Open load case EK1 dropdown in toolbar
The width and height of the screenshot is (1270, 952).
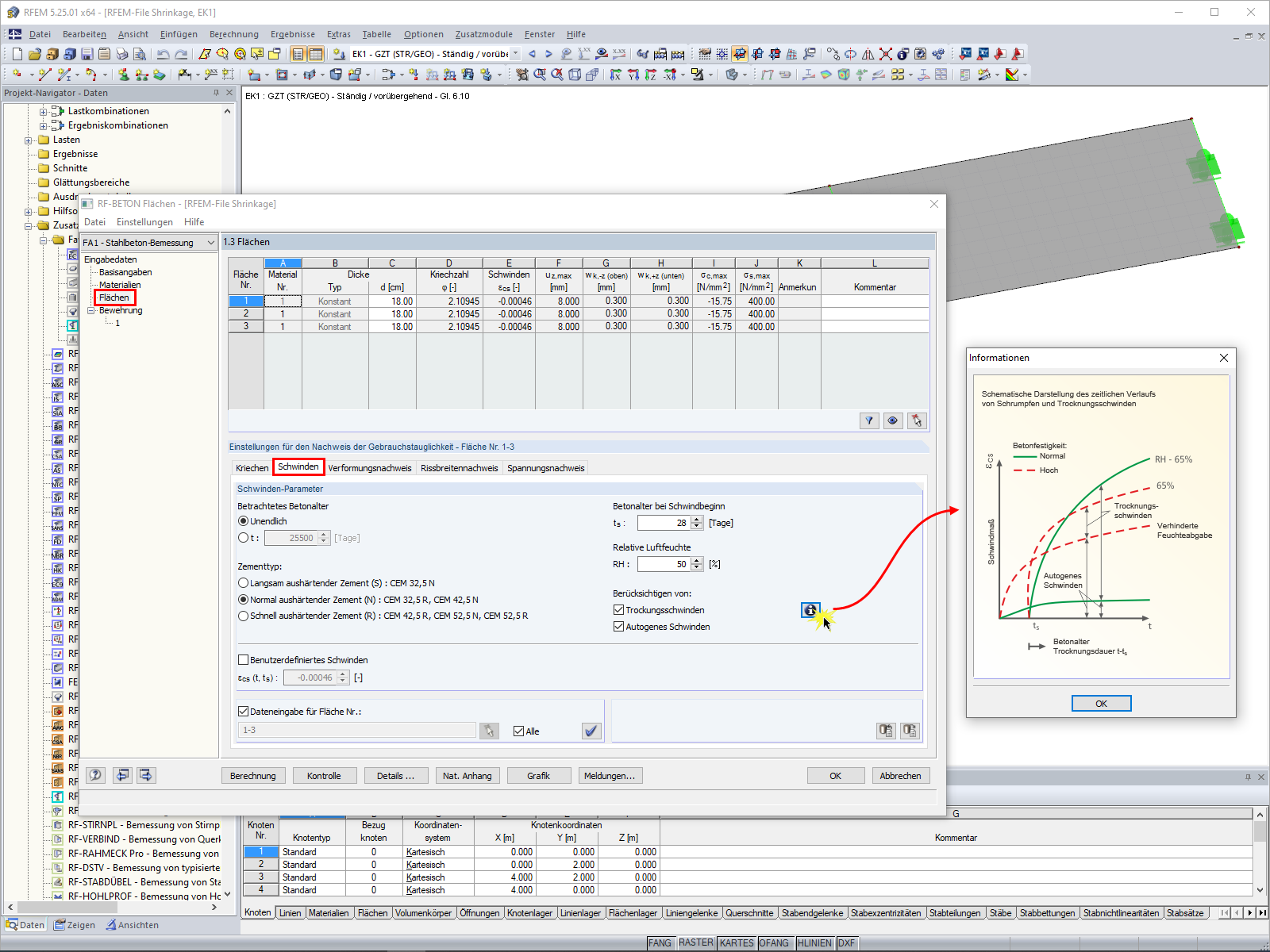click(516, 54)
